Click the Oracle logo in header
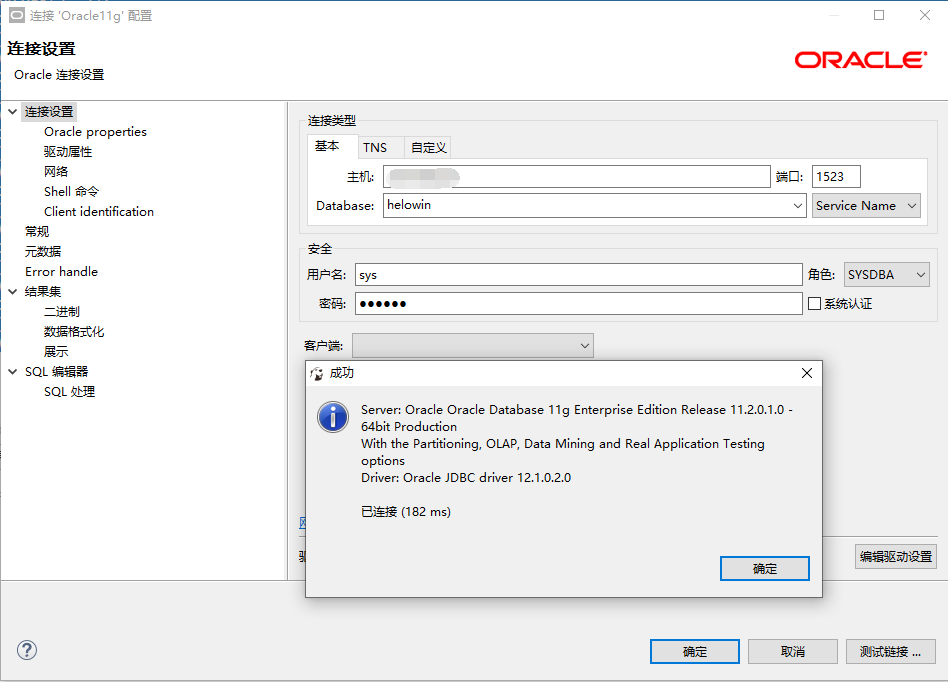 tap(860, 60)
